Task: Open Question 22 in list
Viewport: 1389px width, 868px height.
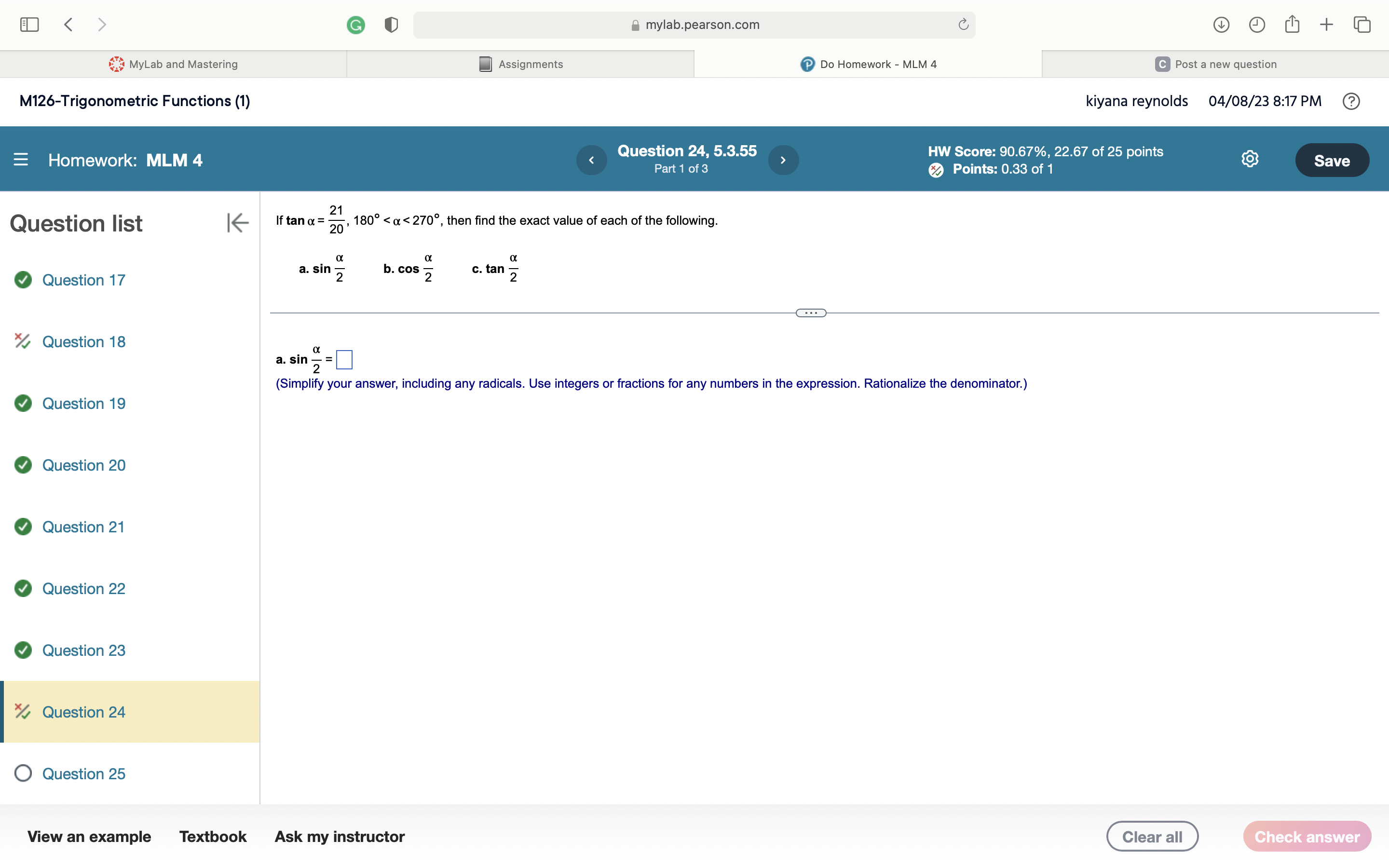Action: (x=84, y=588)
